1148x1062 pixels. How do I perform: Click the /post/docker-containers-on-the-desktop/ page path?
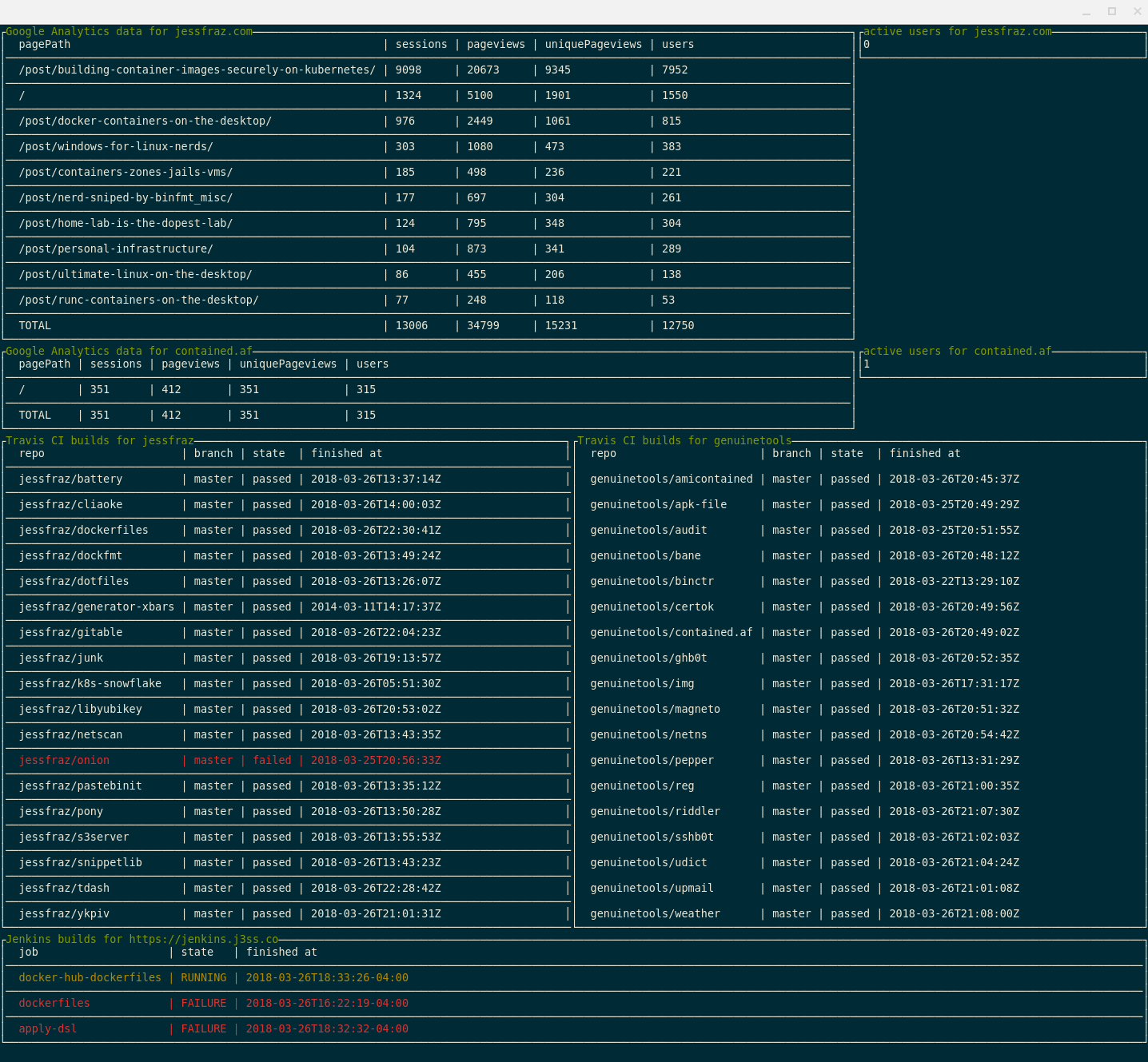point(145,121)
